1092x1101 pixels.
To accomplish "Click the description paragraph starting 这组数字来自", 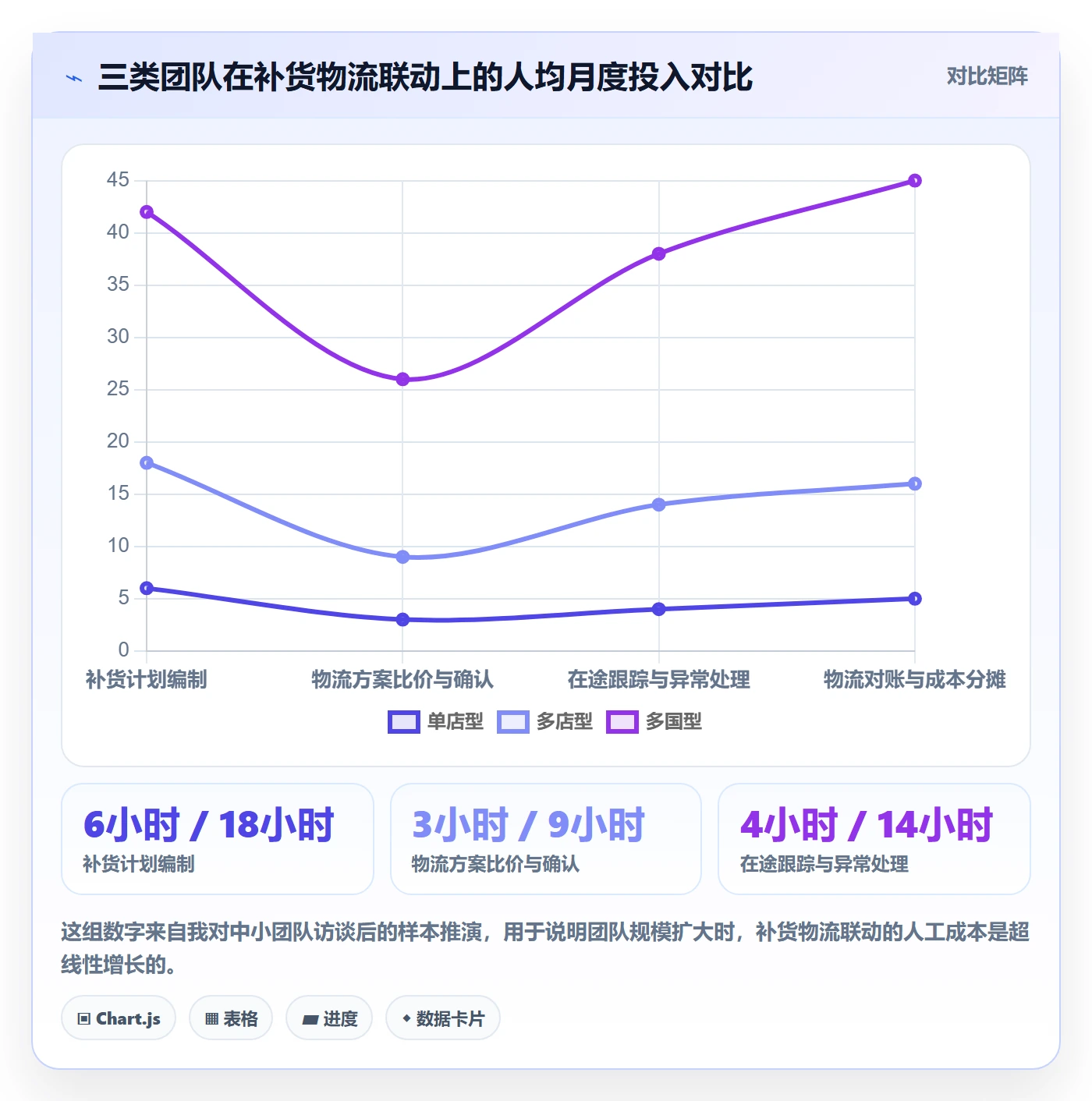I will pos(546,948).
